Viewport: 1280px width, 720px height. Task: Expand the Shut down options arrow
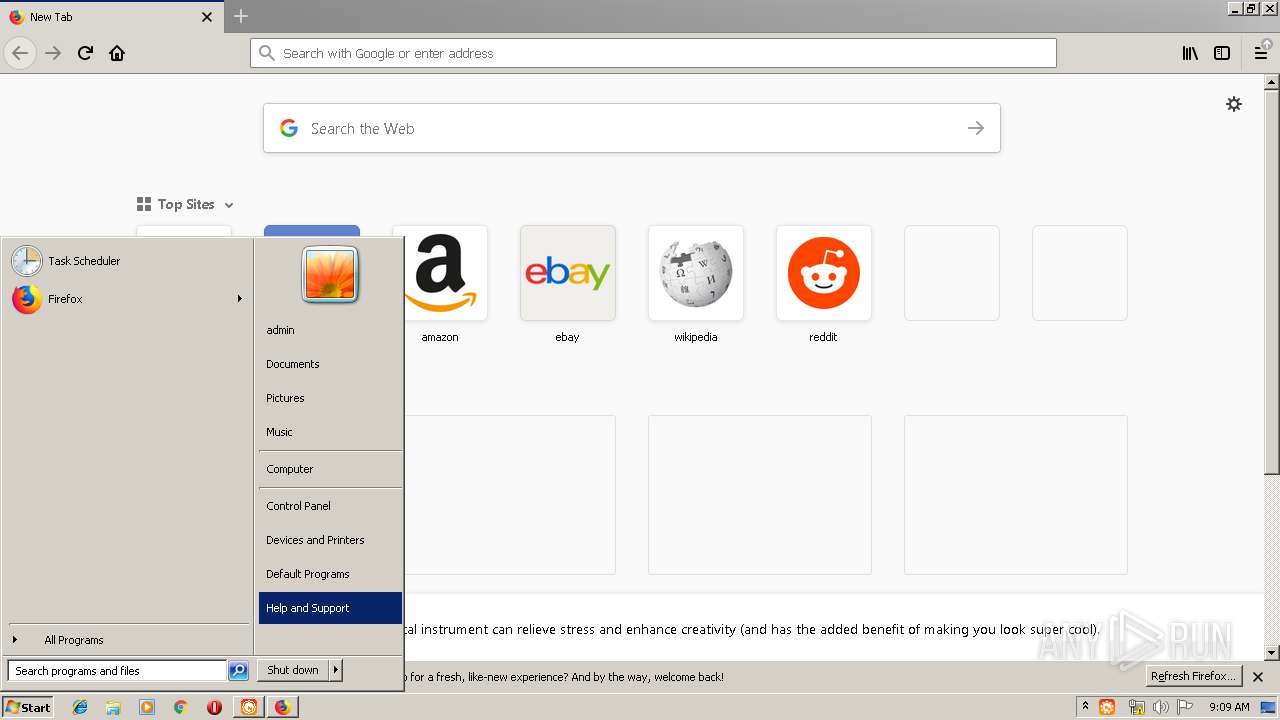[x=336, y=670]
